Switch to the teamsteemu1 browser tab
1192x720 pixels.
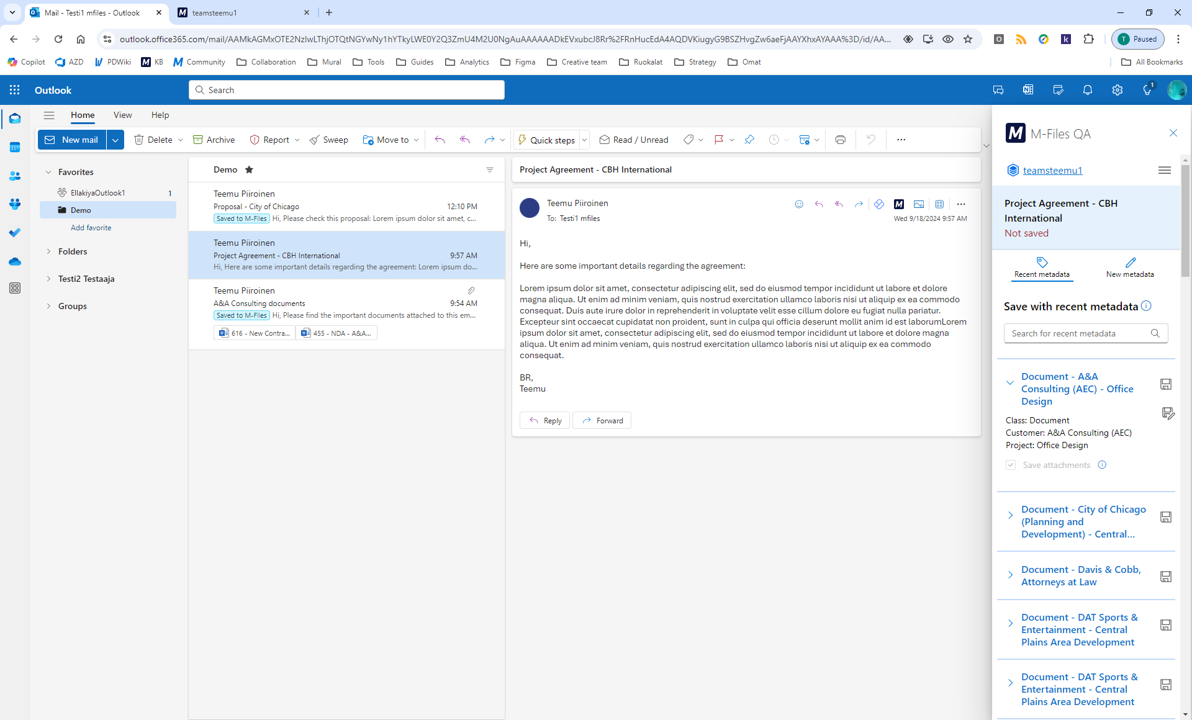click(243, 12)
